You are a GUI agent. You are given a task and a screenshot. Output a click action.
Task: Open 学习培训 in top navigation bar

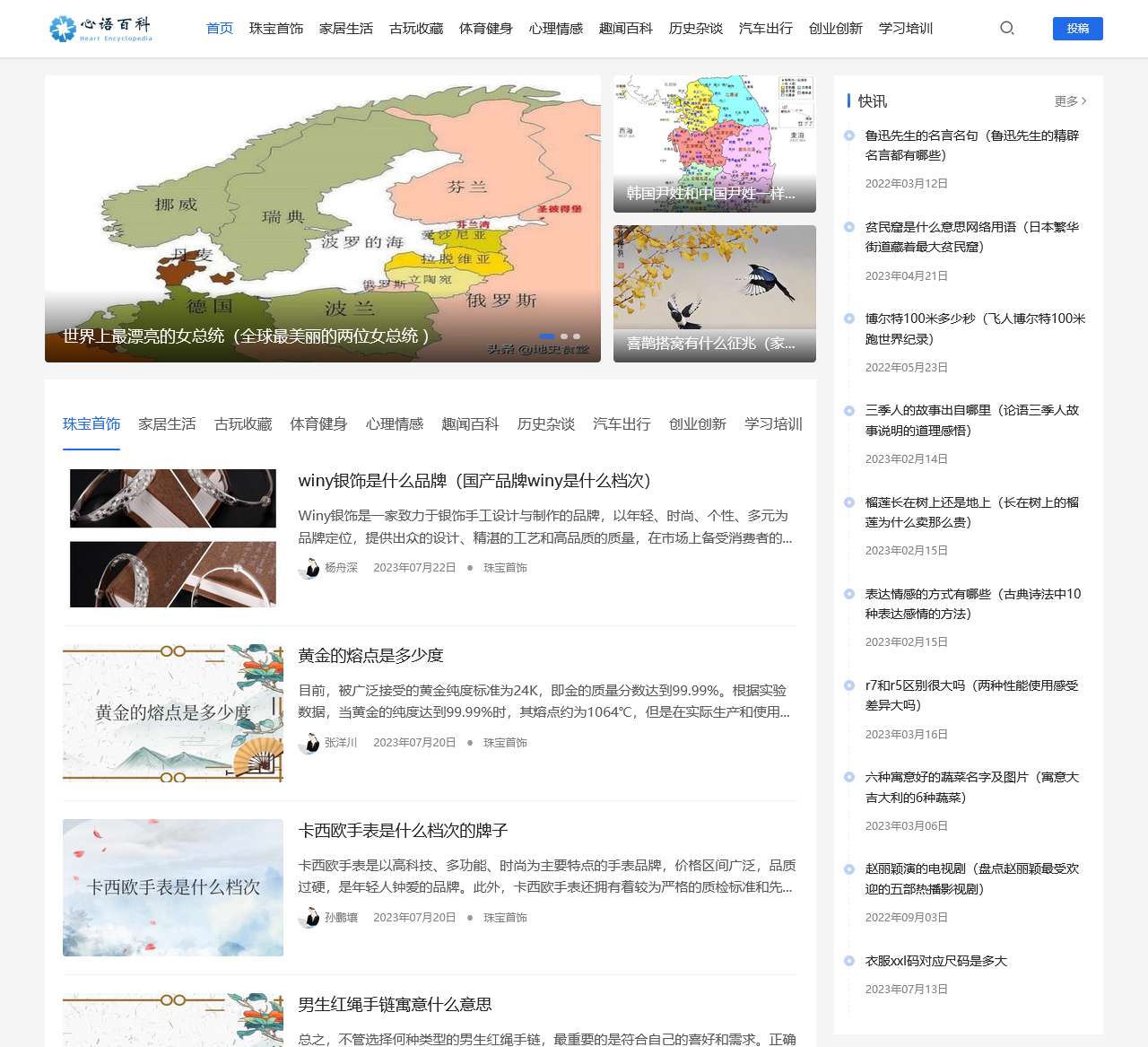click(906, 29)
